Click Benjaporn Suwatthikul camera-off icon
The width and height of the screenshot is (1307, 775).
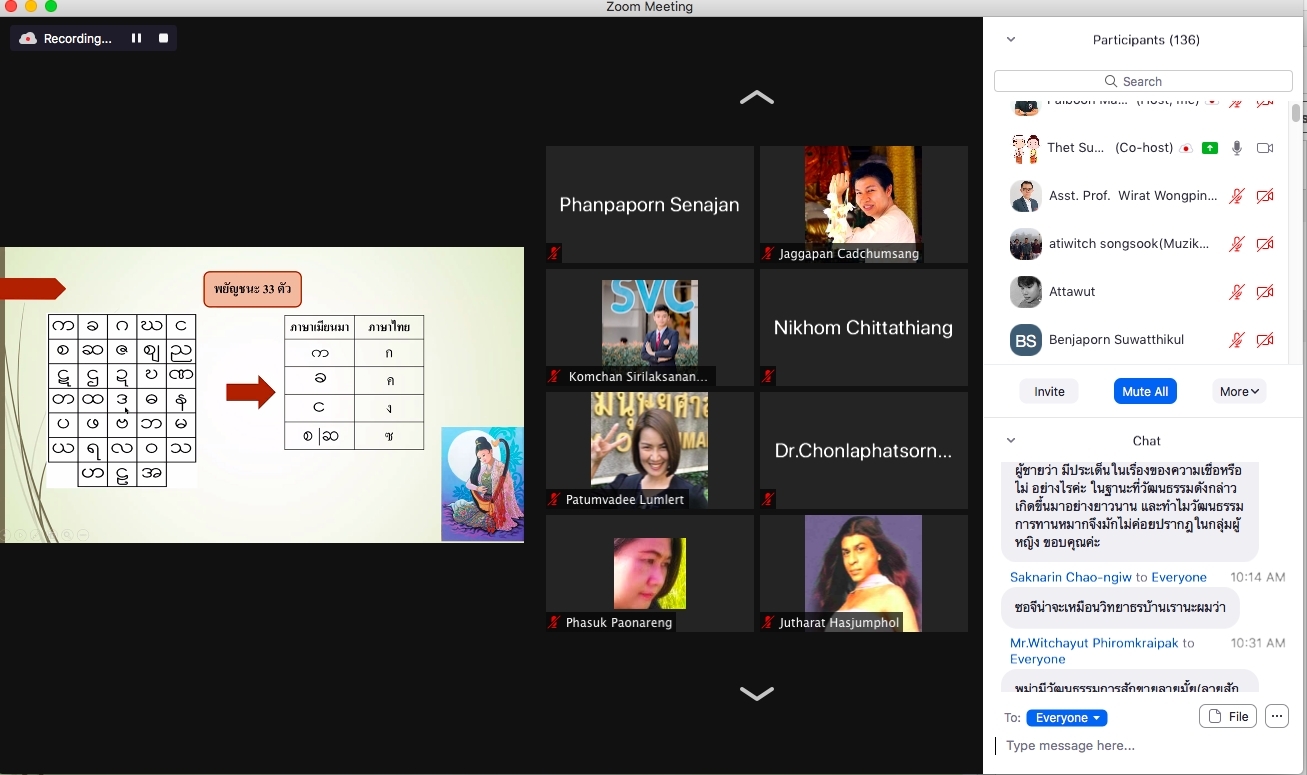[x=1265, y=340]
